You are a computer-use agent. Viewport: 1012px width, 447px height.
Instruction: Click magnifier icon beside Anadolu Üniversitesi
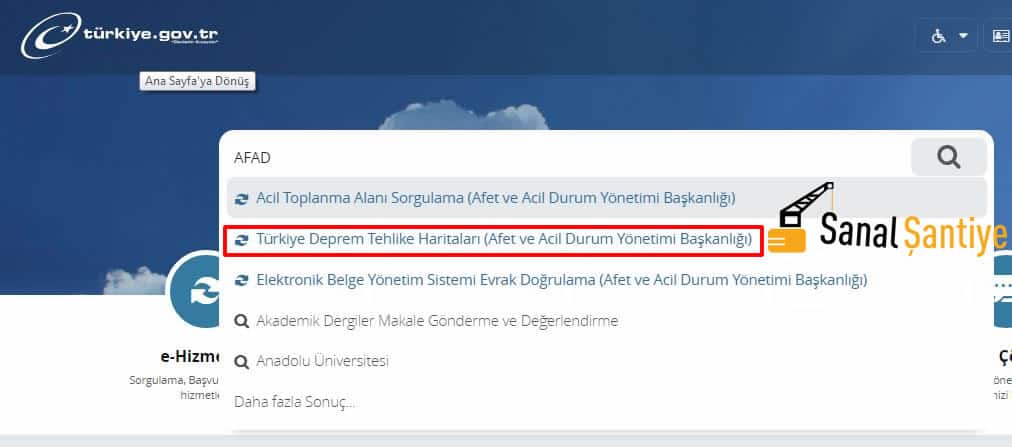[241, 361]
